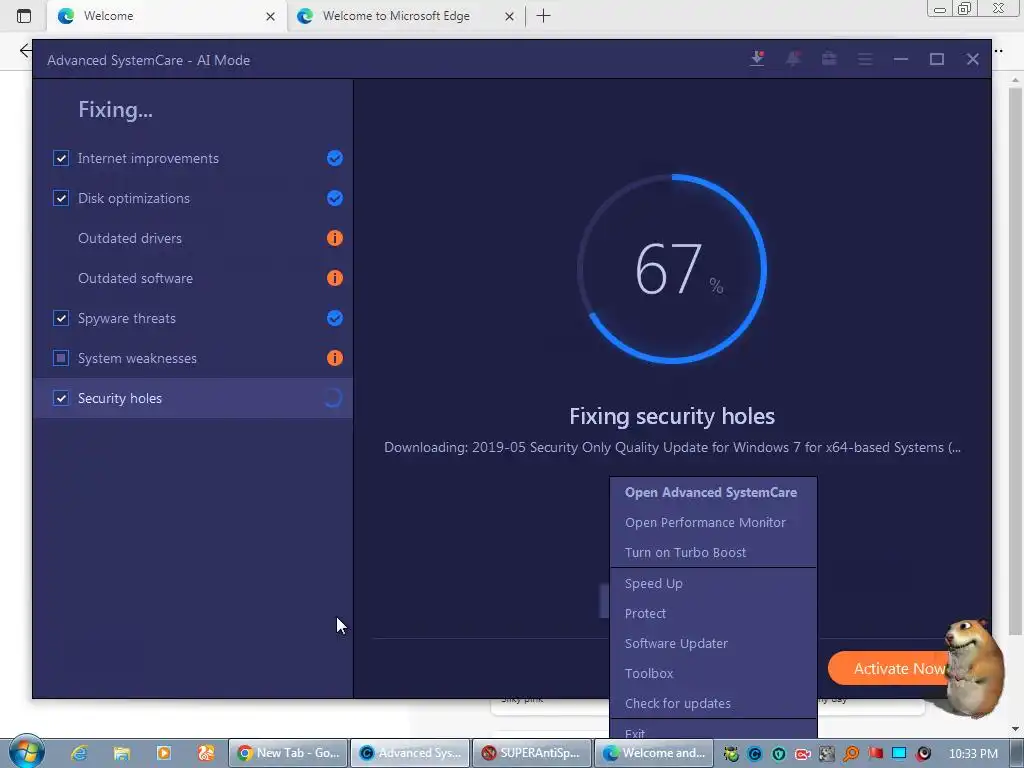Uncheck Disk optimizations checkbox

[61, 198]
